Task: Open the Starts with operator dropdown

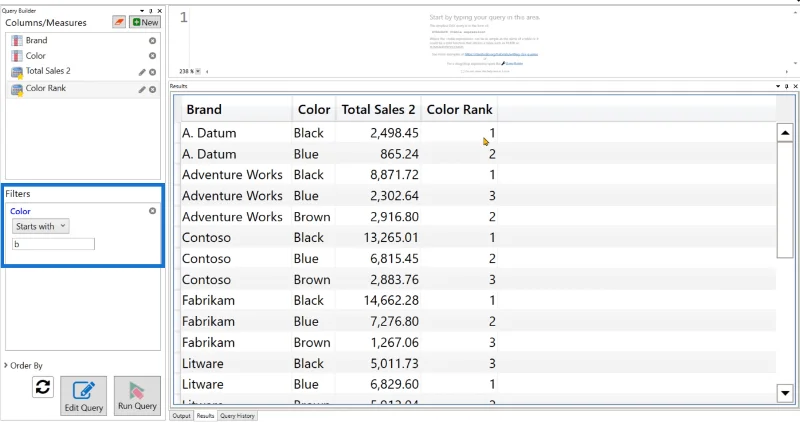Action: tap(40, 226)
